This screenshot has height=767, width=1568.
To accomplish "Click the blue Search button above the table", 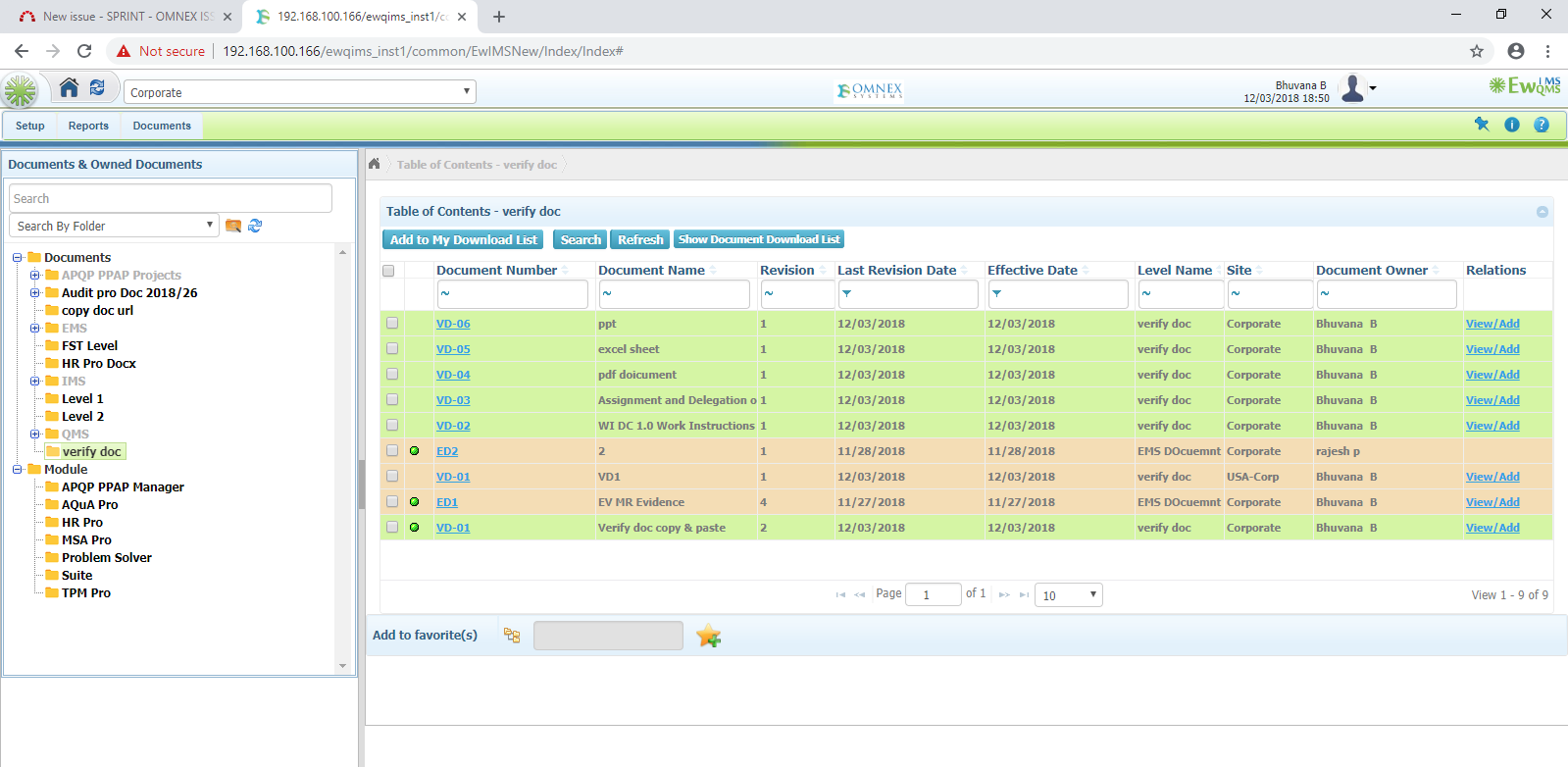I will pyautogui.click(x=581, y=239).
